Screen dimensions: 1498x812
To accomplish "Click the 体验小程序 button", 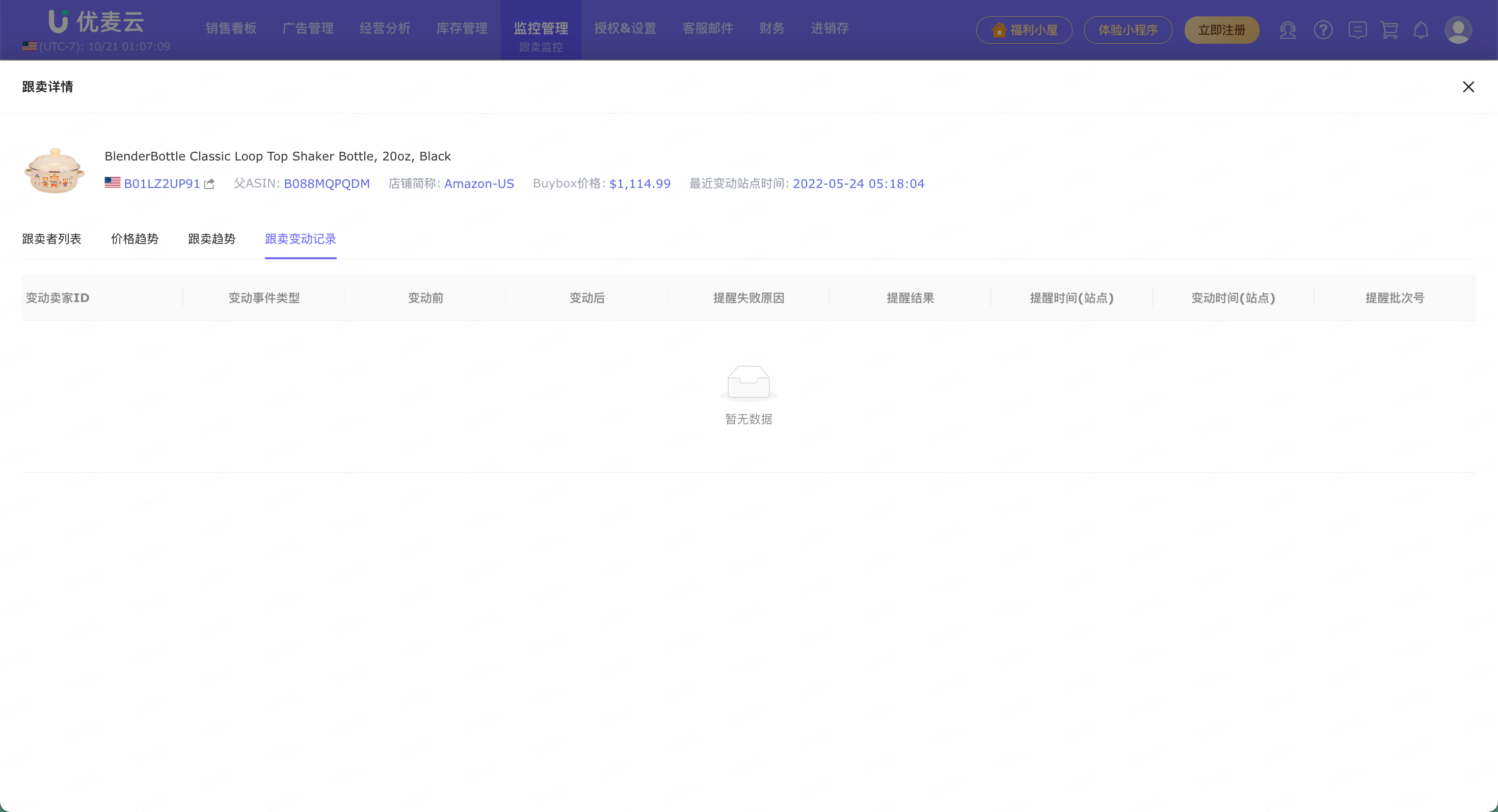I will (1128, 30).
